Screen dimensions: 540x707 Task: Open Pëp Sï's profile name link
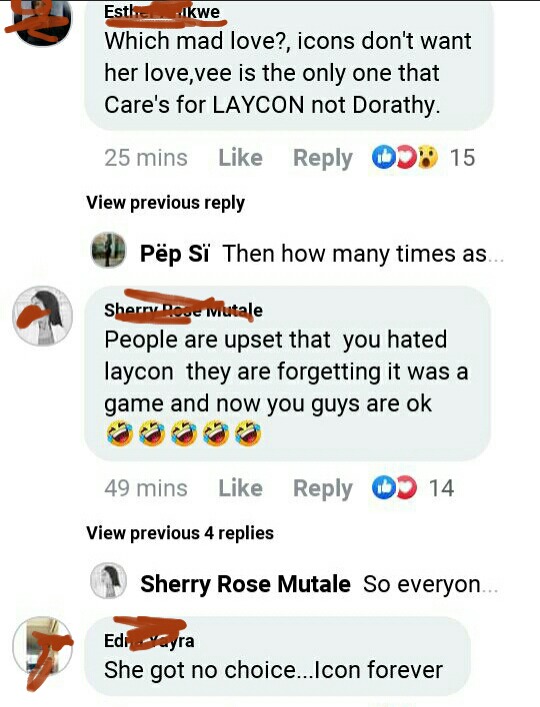(174, 253)
